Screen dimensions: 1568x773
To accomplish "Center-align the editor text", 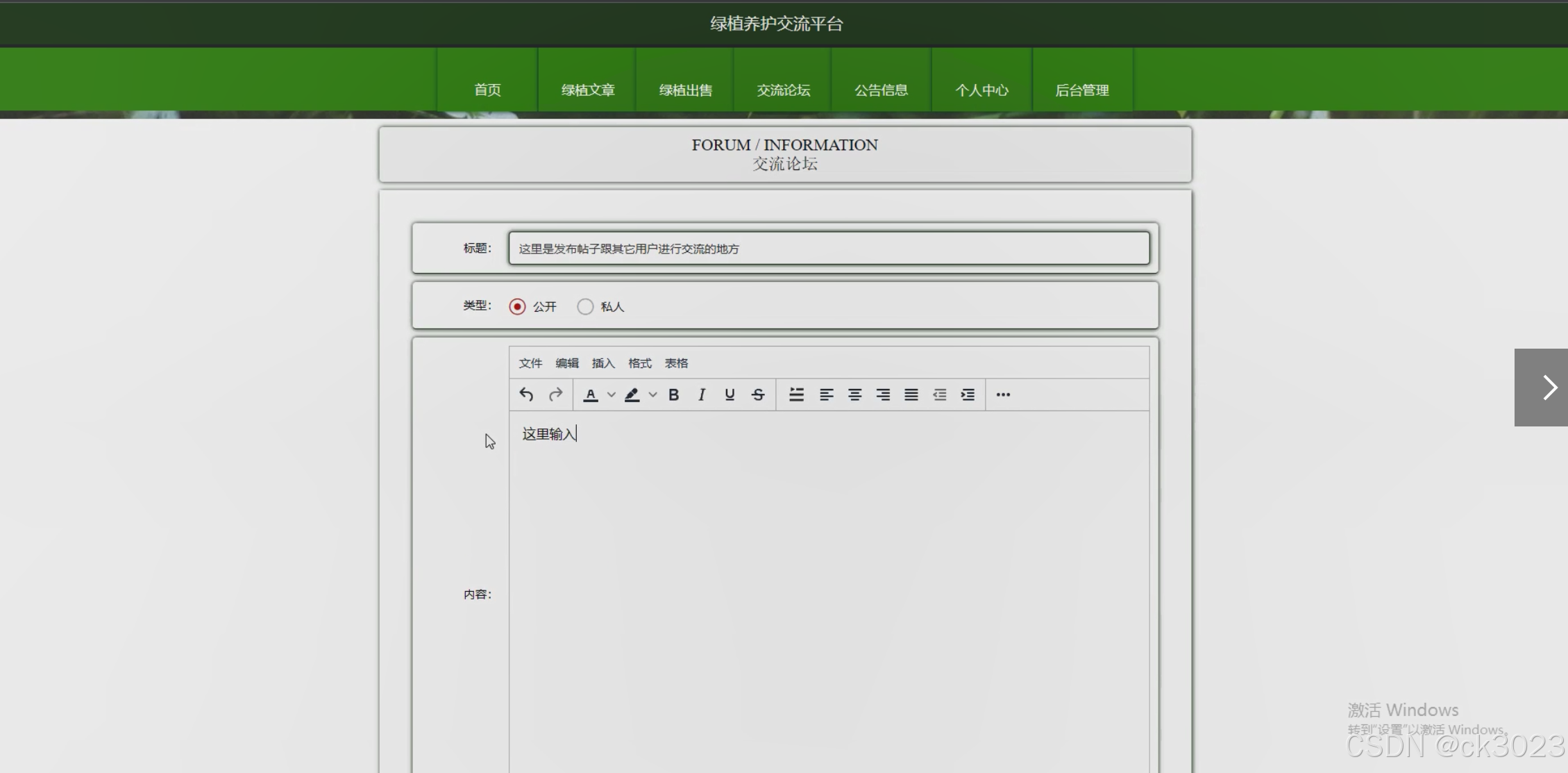I will click(854, 394).
